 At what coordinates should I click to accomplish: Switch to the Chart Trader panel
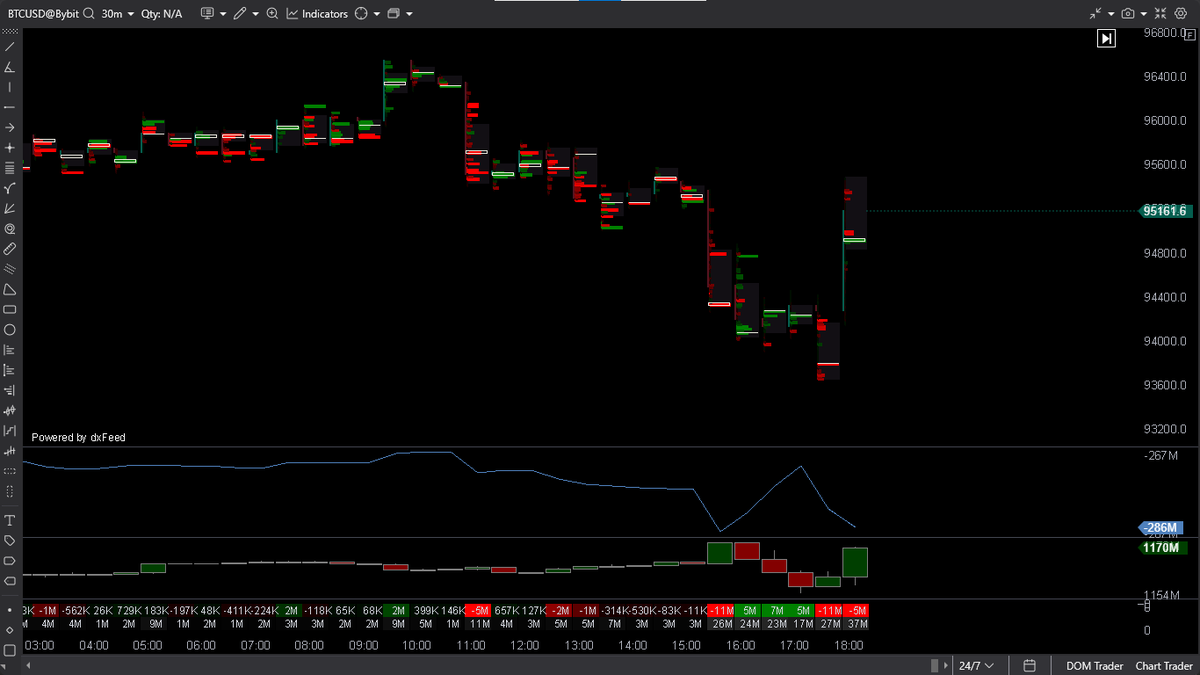tap(1163, 665)
